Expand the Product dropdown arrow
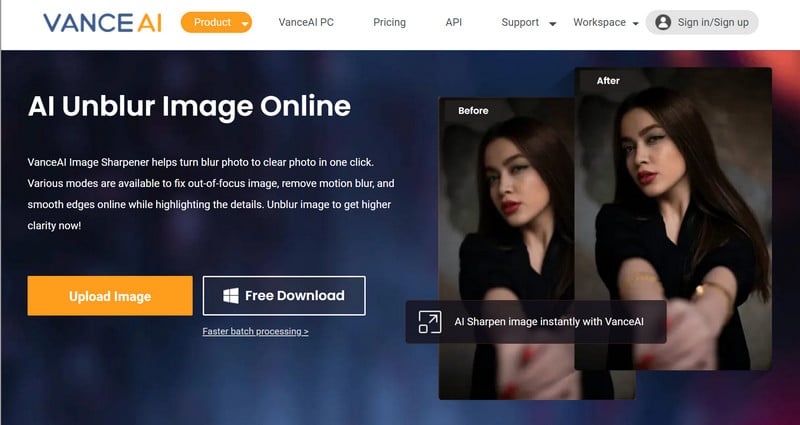The height and width of the screenshot is (425, 800). coord(245,23)
